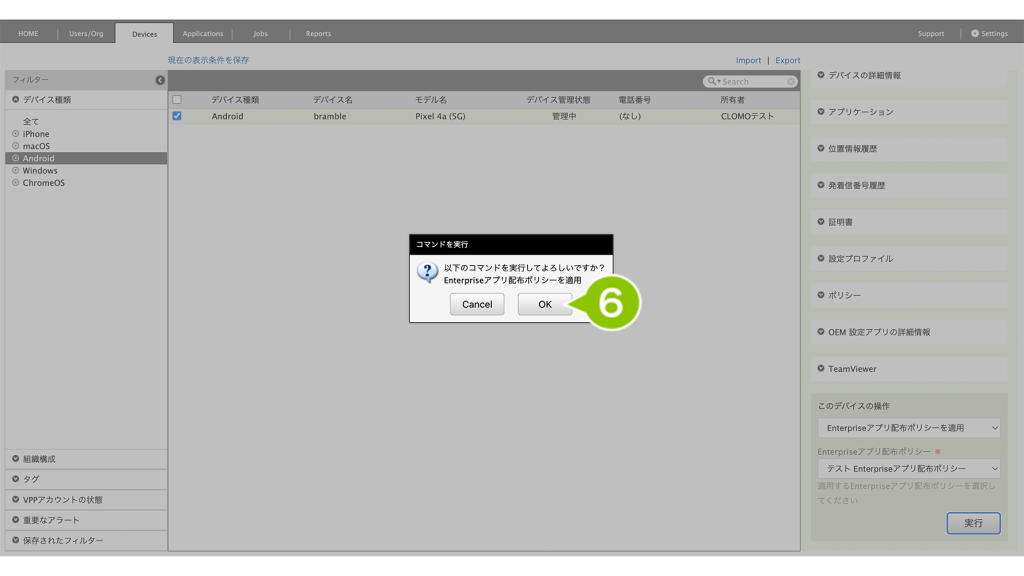This screenshot has height=576, width=1024.
Task: Expand the TeamViewer panel
Action: pos(909,369)
